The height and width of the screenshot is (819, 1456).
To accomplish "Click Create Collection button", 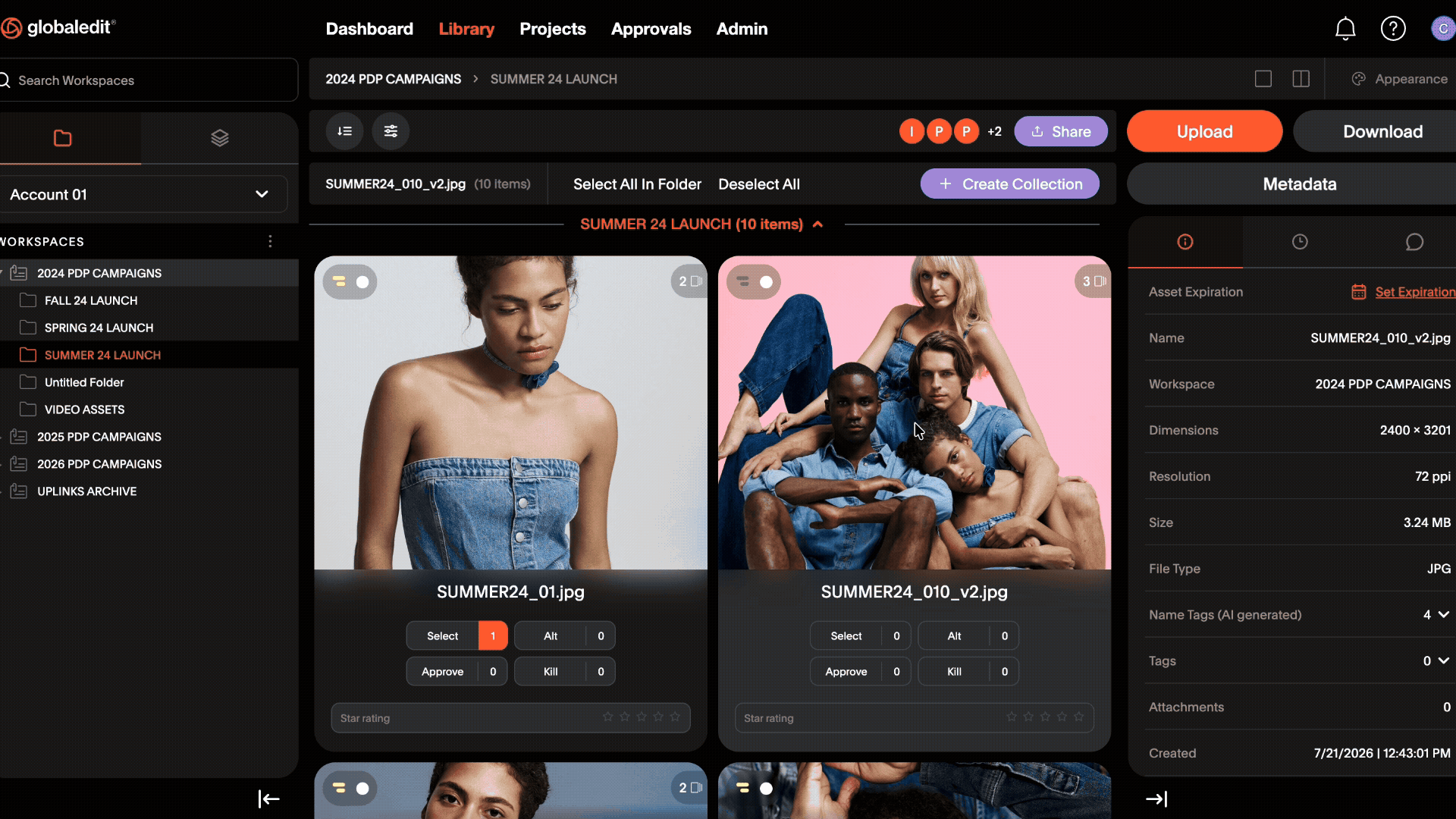I will 1010,184.
